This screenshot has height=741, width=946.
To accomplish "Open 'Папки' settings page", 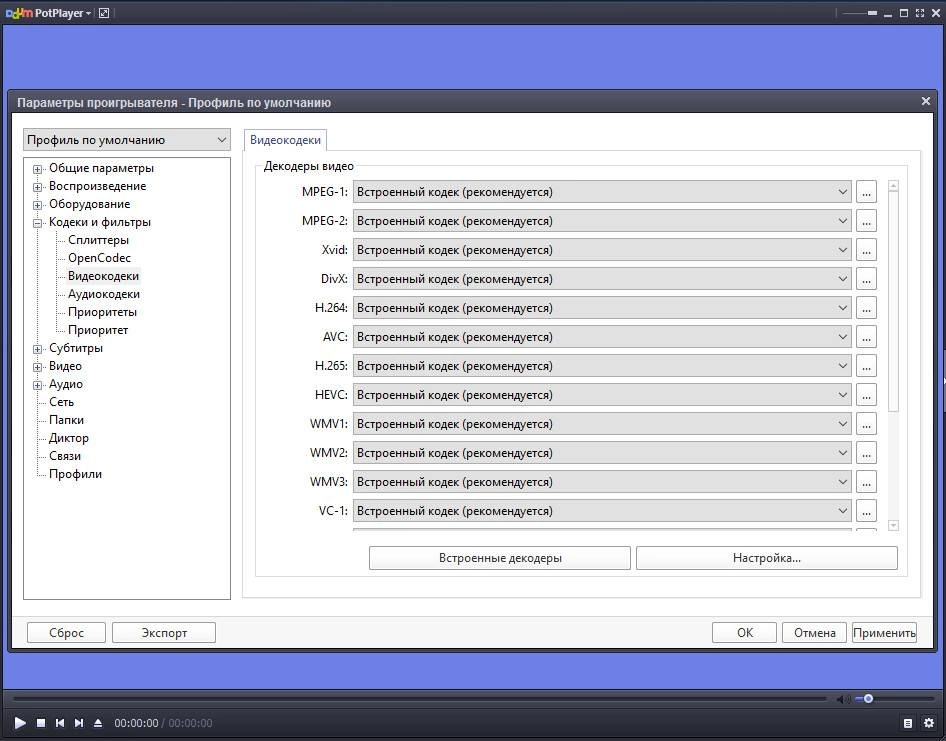I will 66,420.
